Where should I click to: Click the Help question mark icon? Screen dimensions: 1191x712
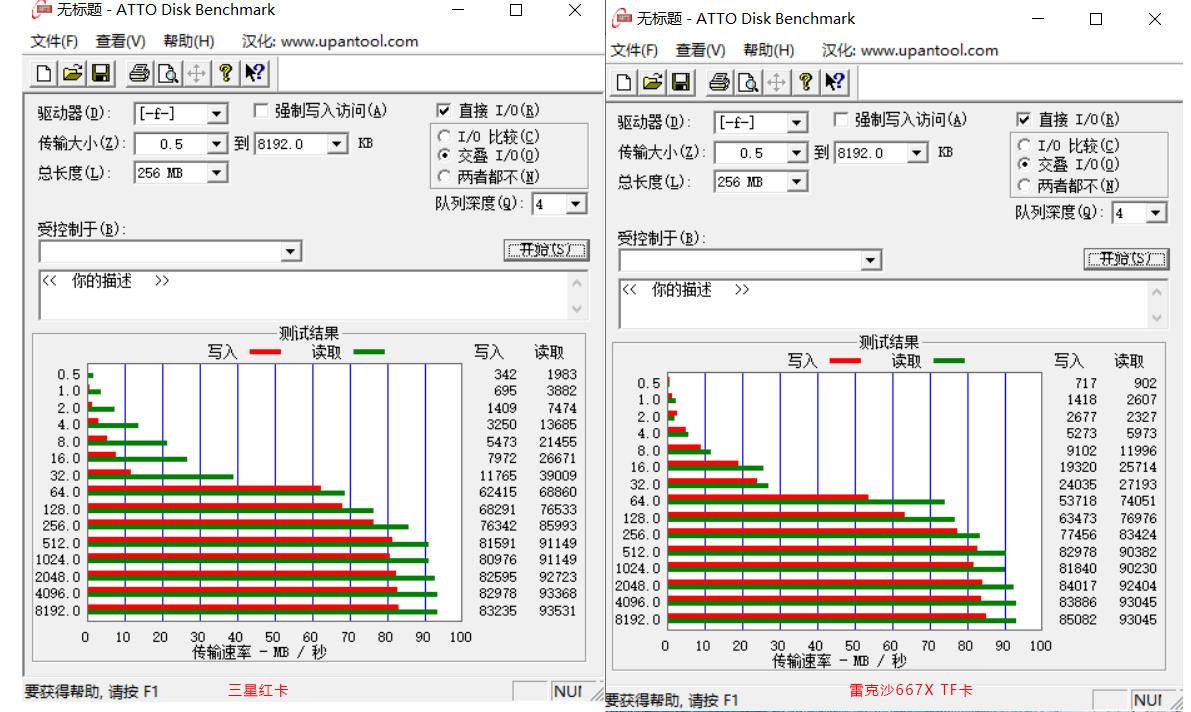point(224,72)
